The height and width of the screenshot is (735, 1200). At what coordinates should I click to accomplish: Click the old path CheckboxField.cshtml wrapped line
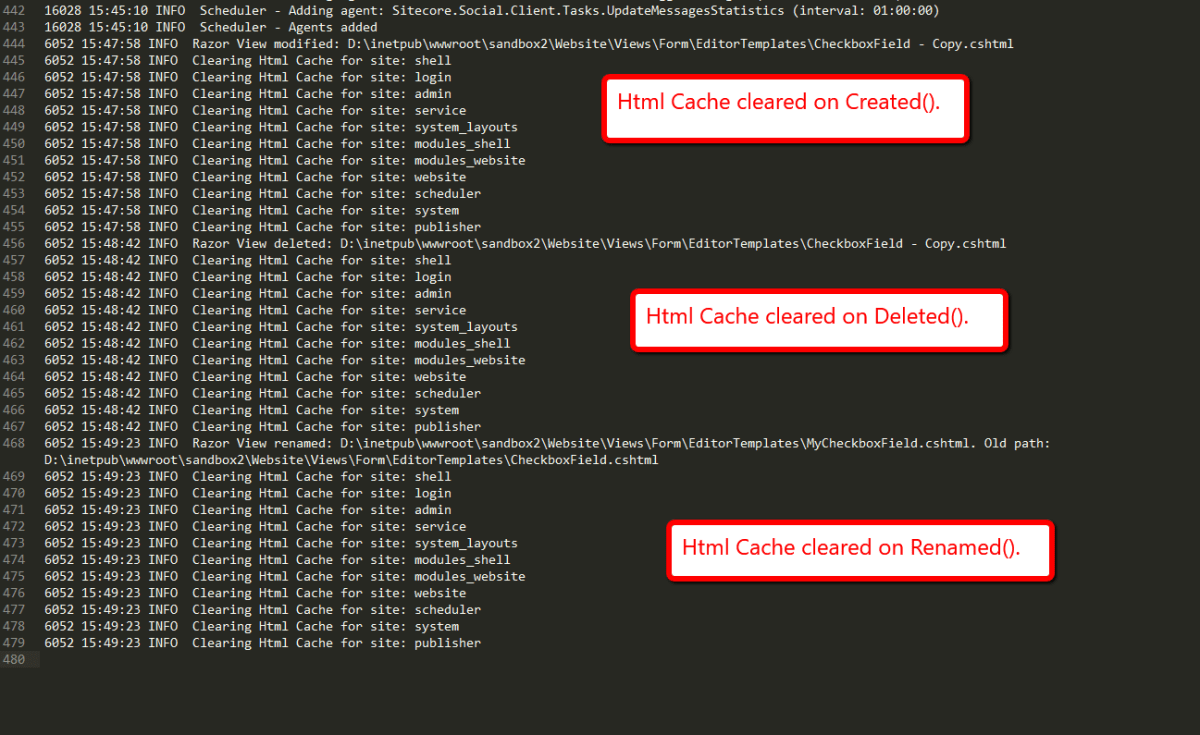tap(351, 460)
